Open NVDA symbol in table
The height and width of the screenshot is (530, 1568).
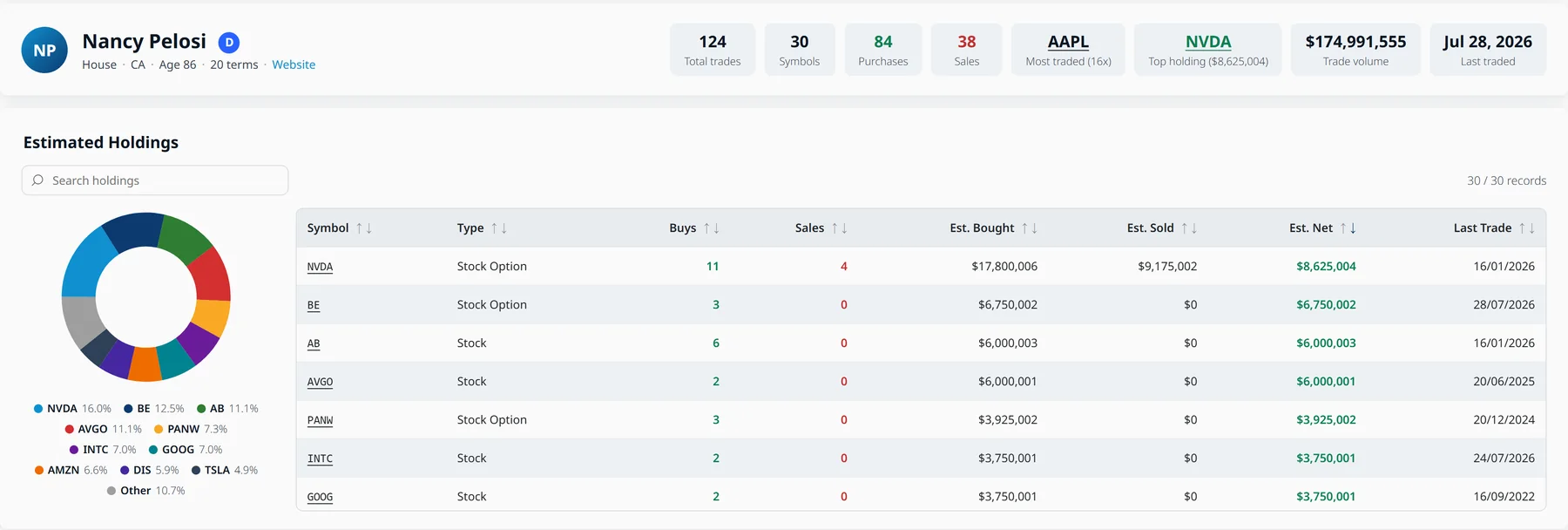320,267
